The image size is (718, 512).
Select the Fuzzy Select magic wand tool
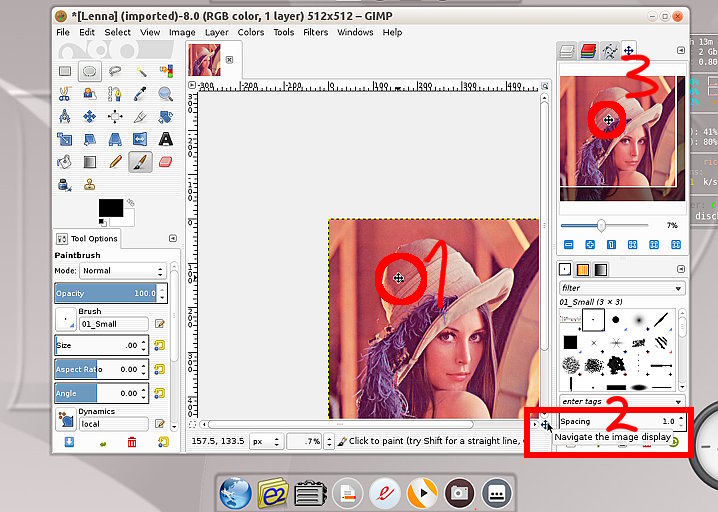141,71
